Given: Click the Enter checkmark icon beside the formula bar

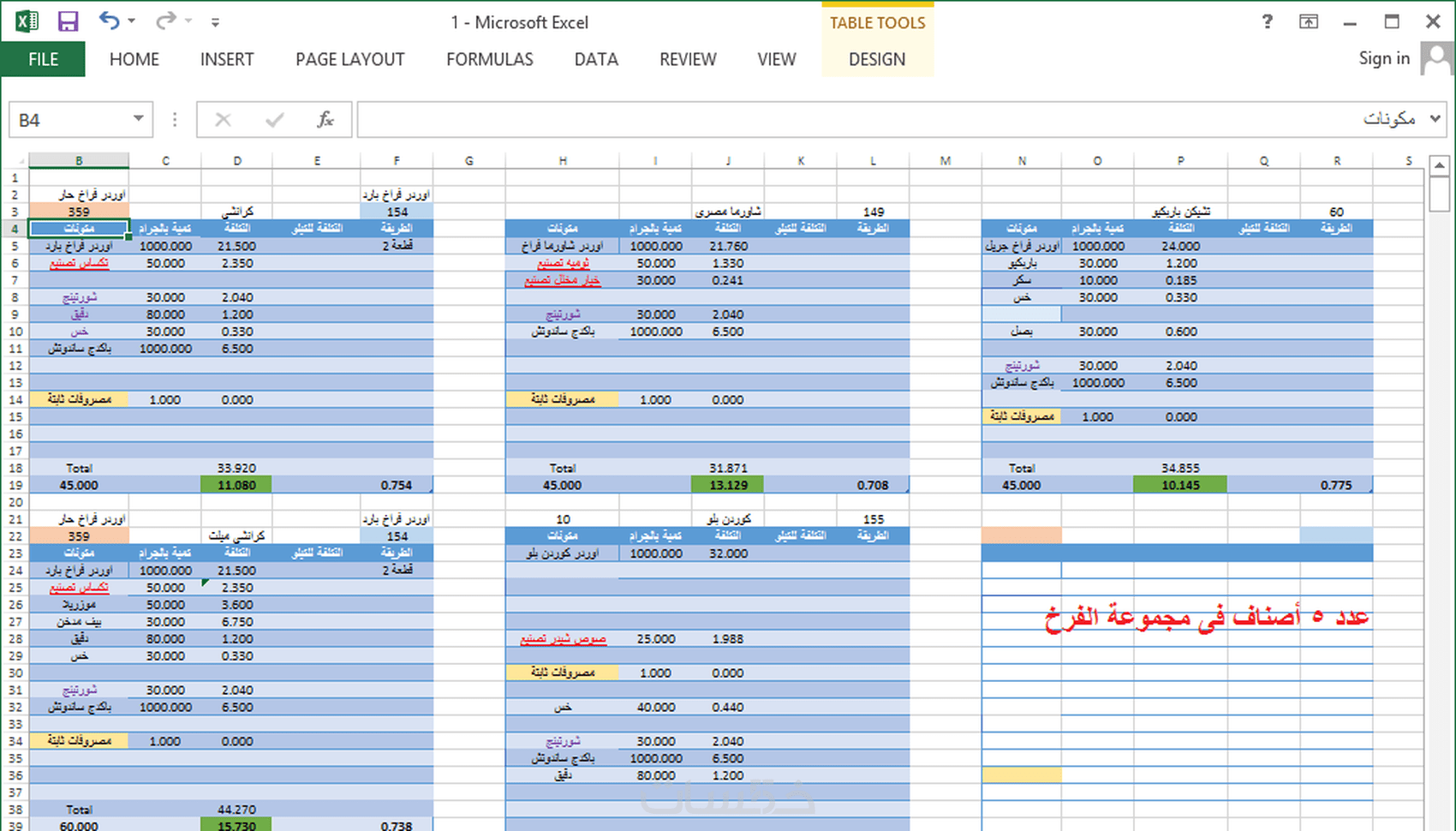Looking at the screenshot, I should coord(275,120).
